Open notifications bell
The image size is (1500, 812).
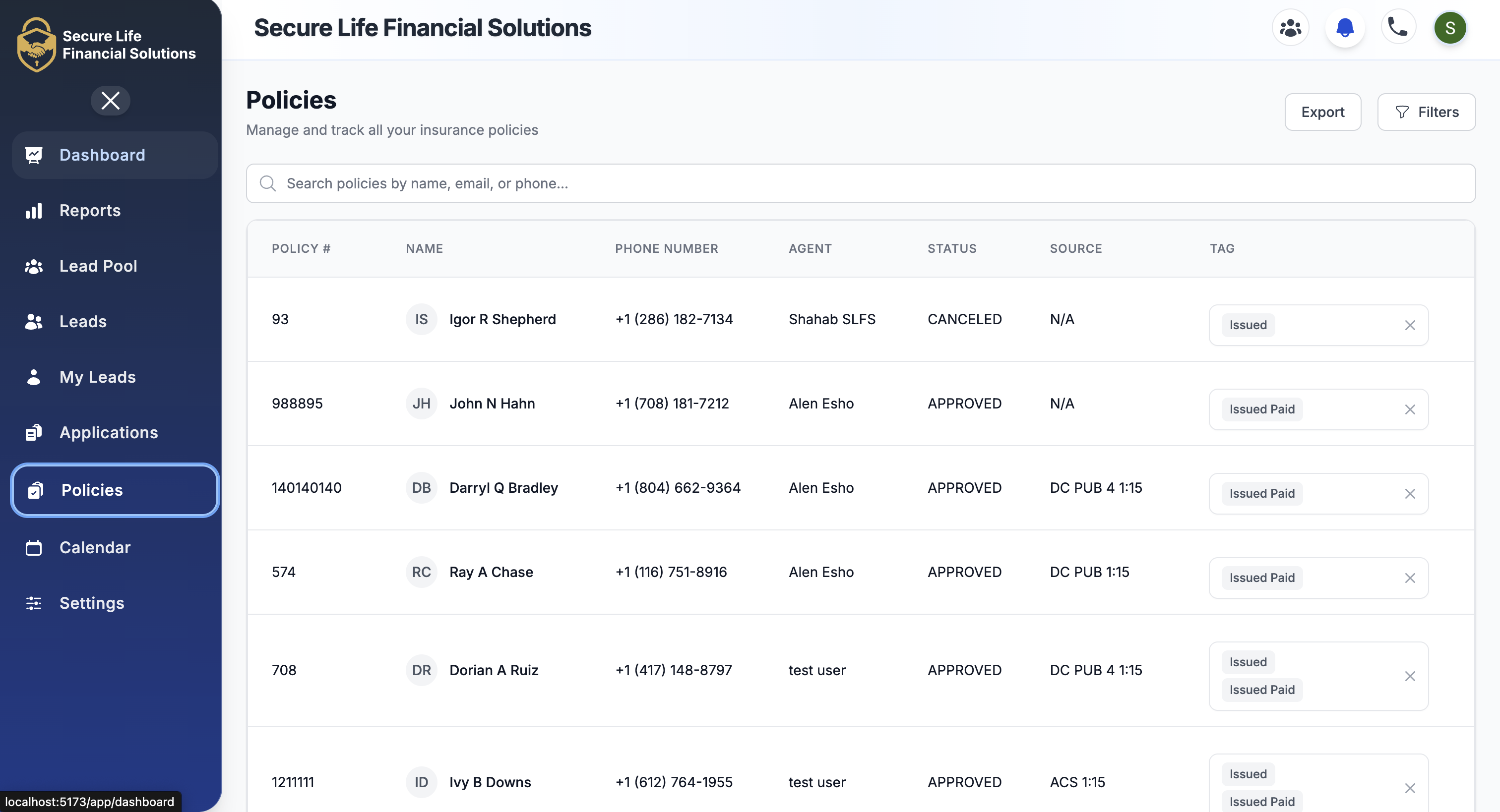click(x=1345, y=27)
